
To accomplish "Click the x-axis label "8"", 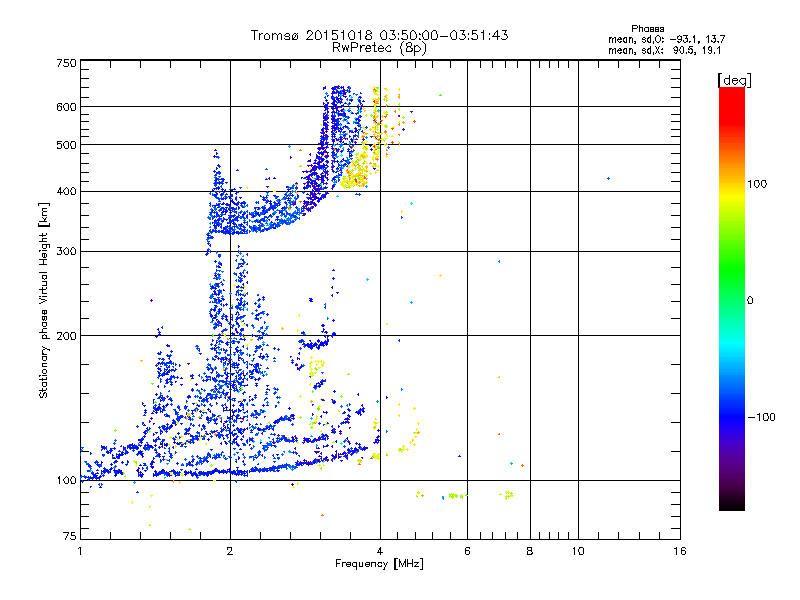I will click(530, 551).
